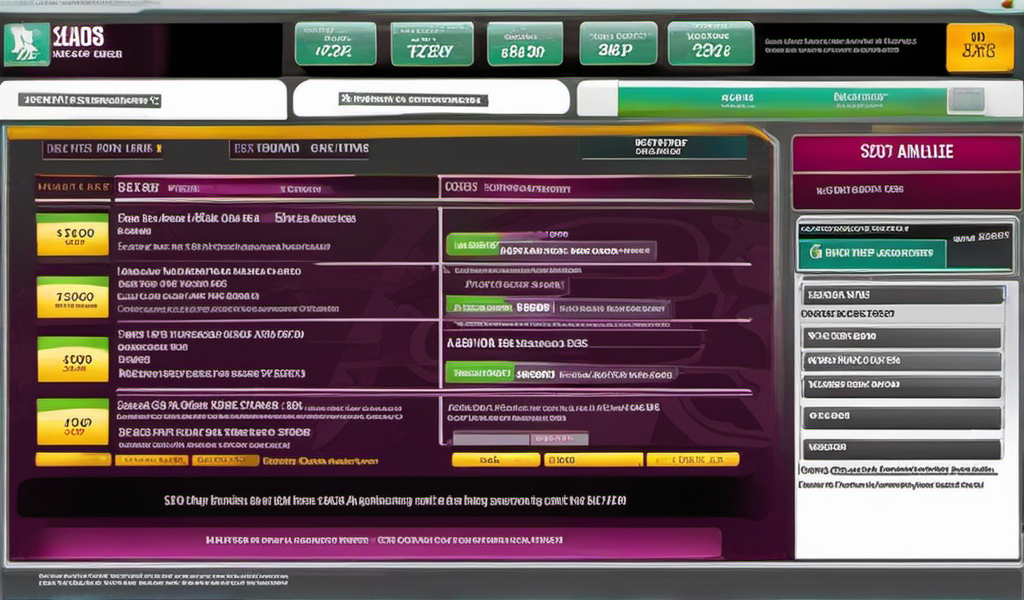Screen dimensions: 1024x600
Task: Open the second tab above the purple list
Action: click(x=300, y=148)
